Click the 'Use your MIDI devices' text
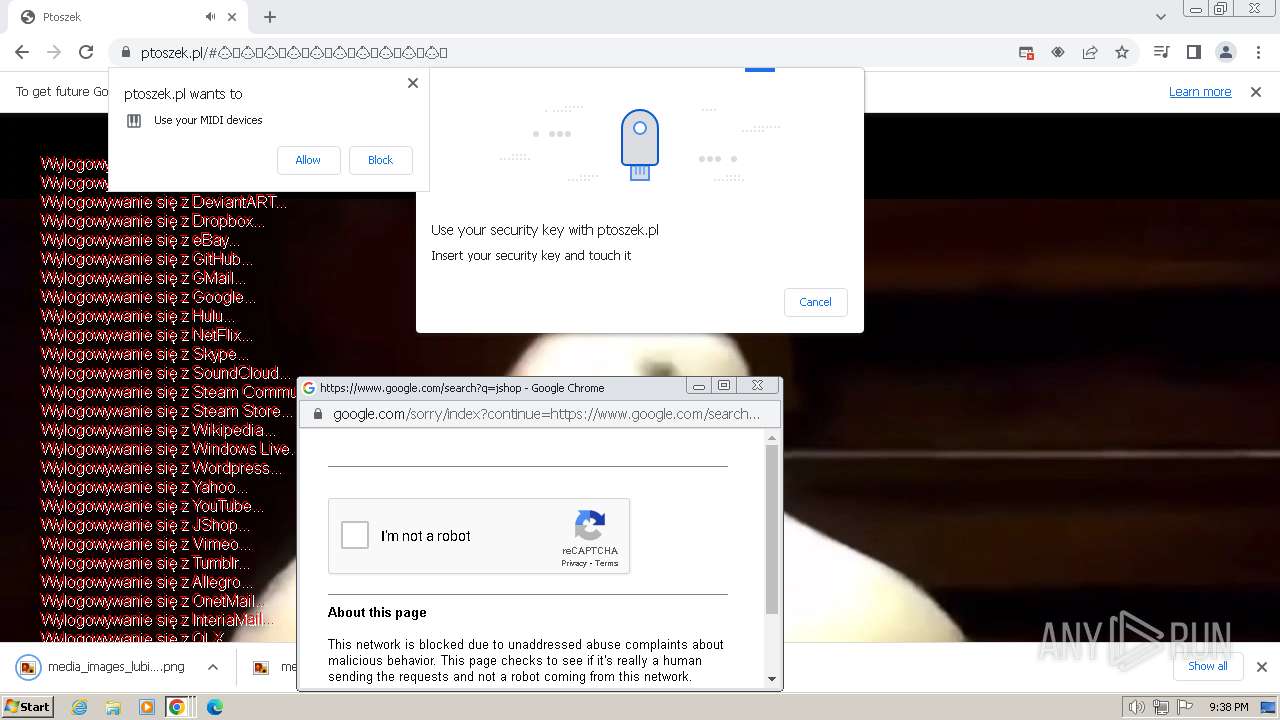This screenshot has width=1280, height=720. pyautogui.click(x=208, y=120)
